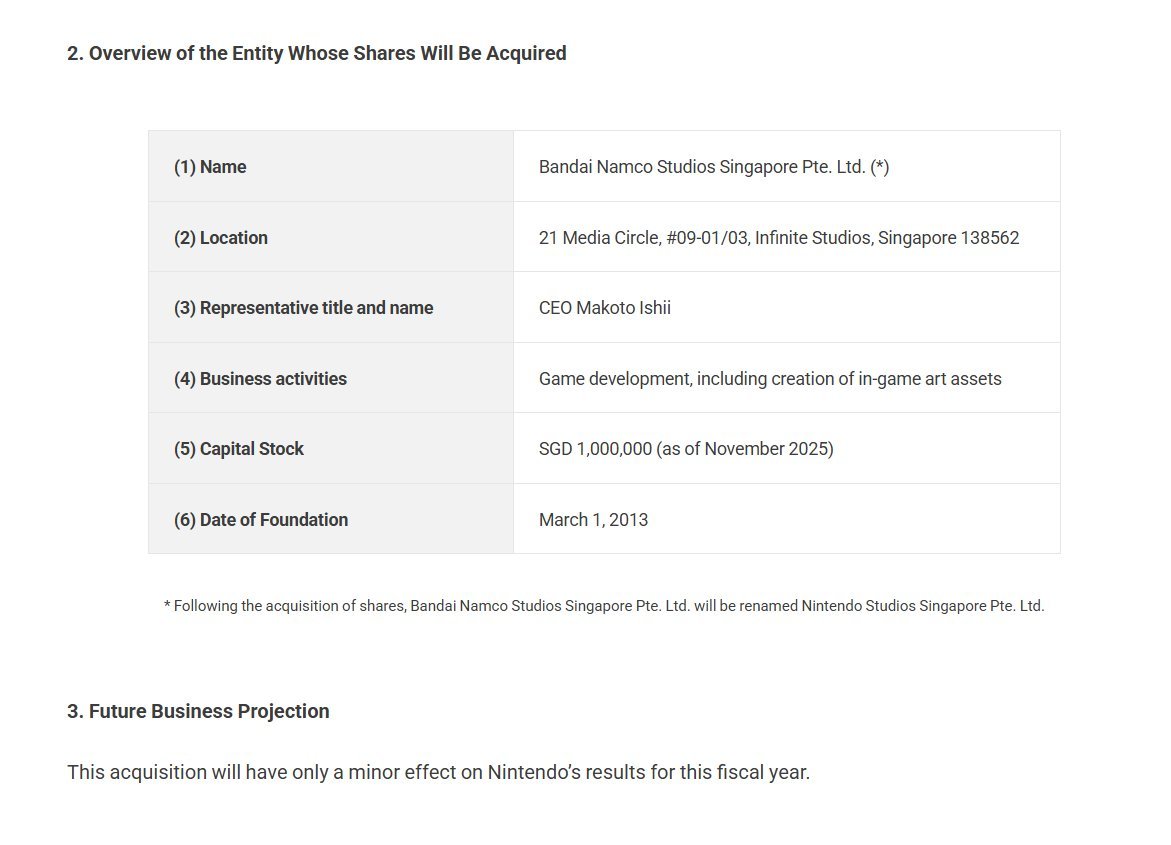Click the section 2 overview heading

tap(316, 54)
